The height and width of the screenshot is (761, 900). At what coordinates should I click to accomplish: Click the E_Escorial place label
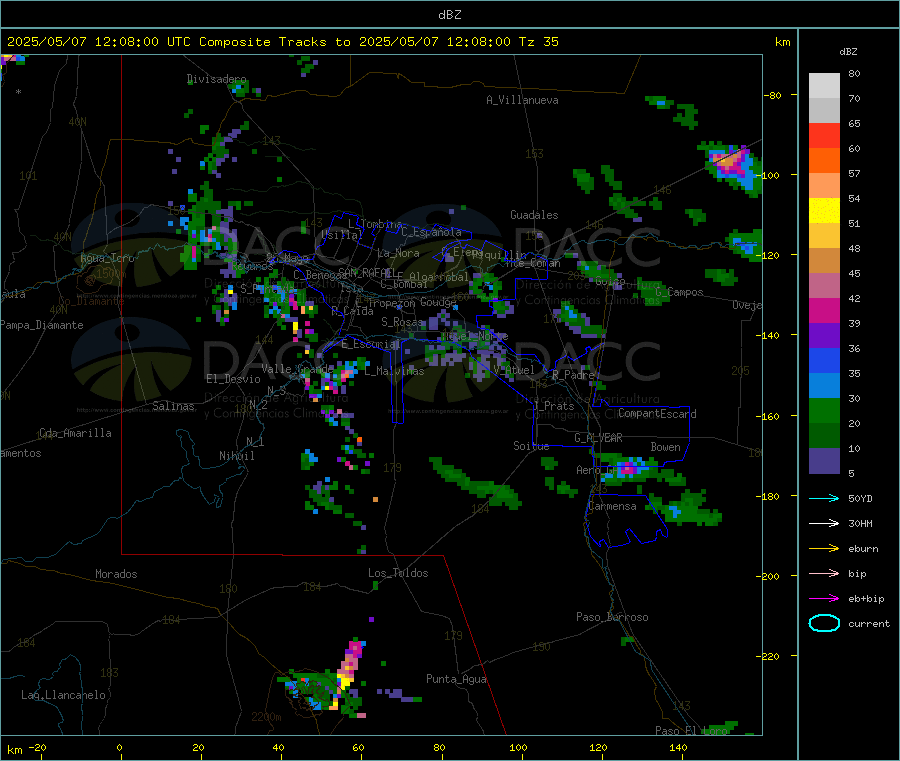tap(370, 344)
